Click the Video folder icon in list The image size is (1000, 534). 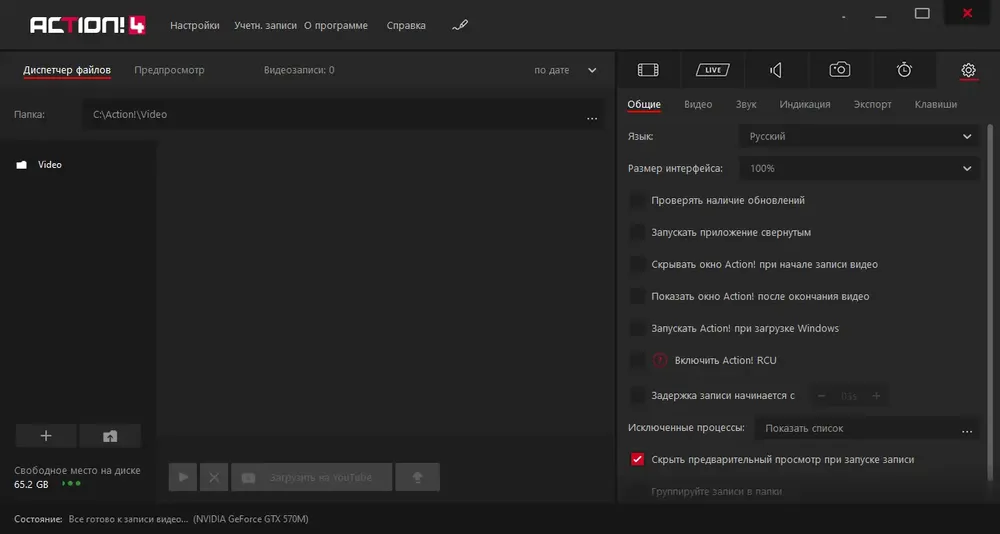(x=22, y=165)
